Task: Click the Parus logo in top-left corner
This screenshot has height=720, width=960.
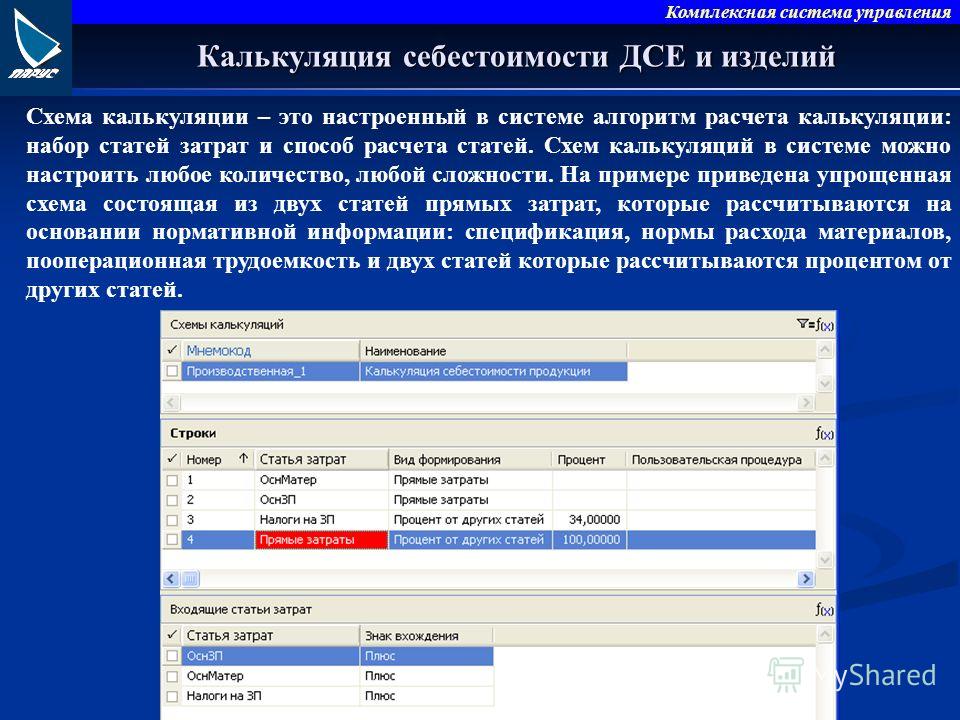Action: pyautogui.click(x=36, y=47)
